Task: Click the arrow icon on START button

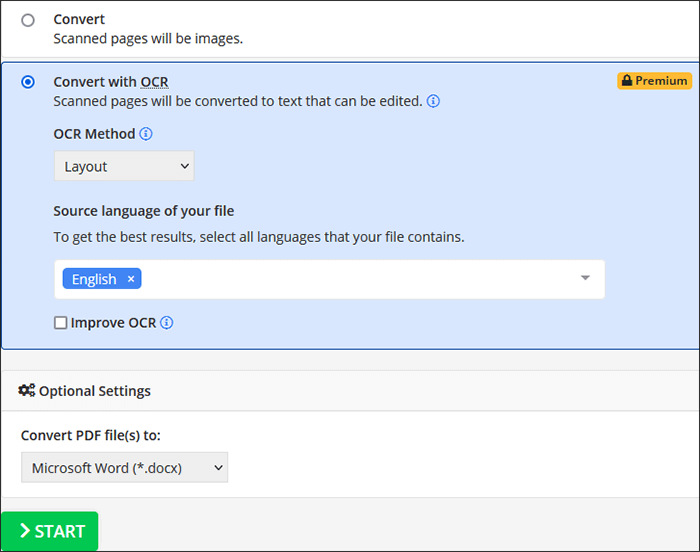Action: pyautogui.click(x=24, y=532)
